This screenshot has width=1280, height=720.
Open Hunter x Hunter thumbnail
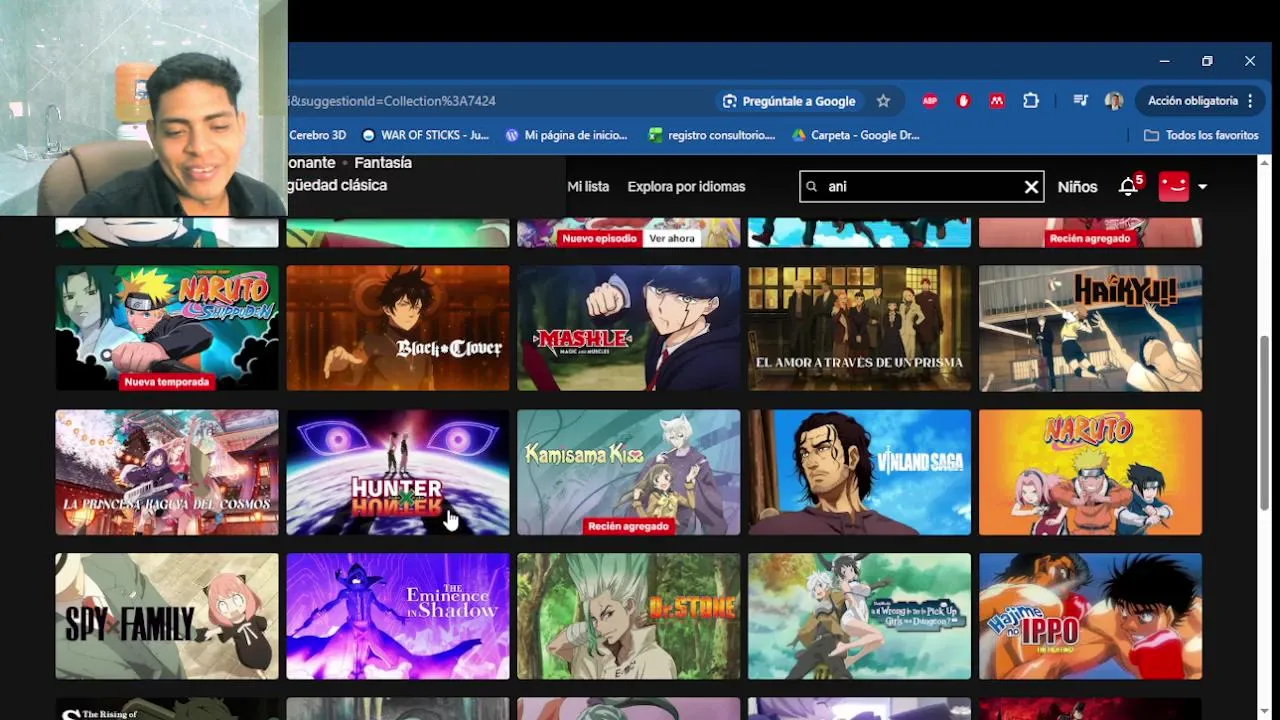point(398,472)
